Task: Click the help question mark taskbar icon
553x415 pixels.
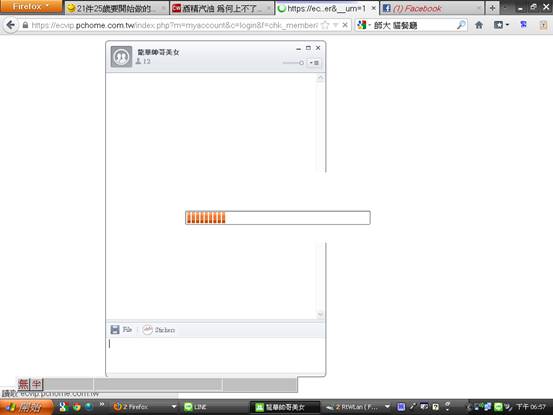Action: pos(436,407)
